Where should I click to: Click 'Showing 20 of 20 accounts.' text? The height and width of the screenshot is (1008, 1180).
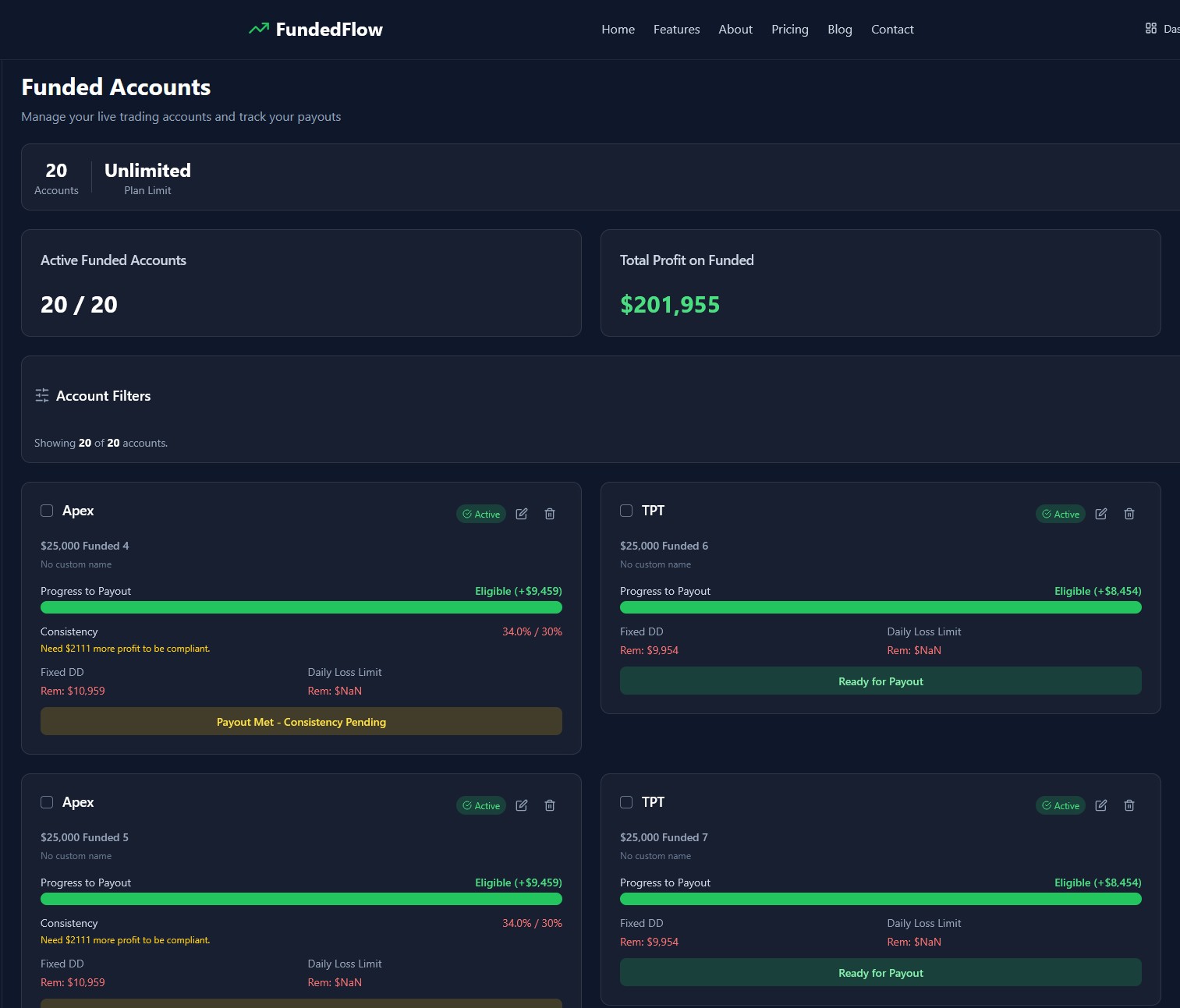click(101, 443)
